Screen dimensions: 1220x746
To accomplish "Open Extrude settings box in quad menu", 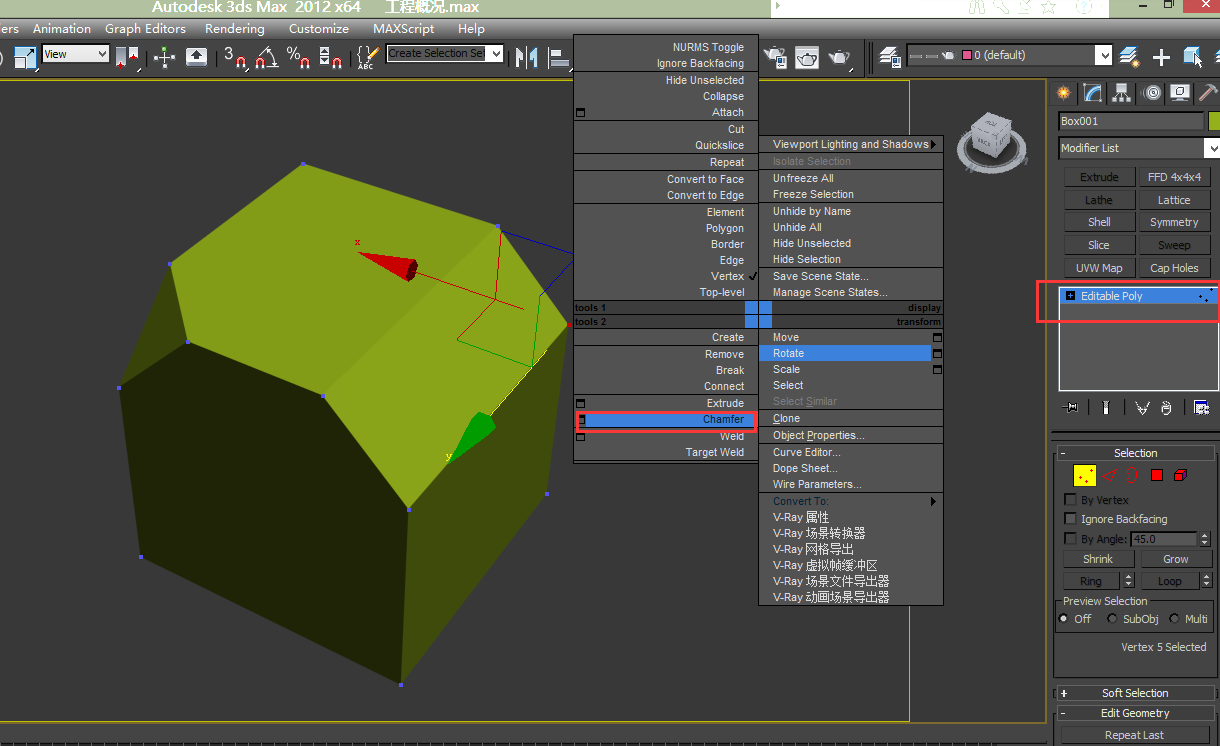I will (581, 403).
